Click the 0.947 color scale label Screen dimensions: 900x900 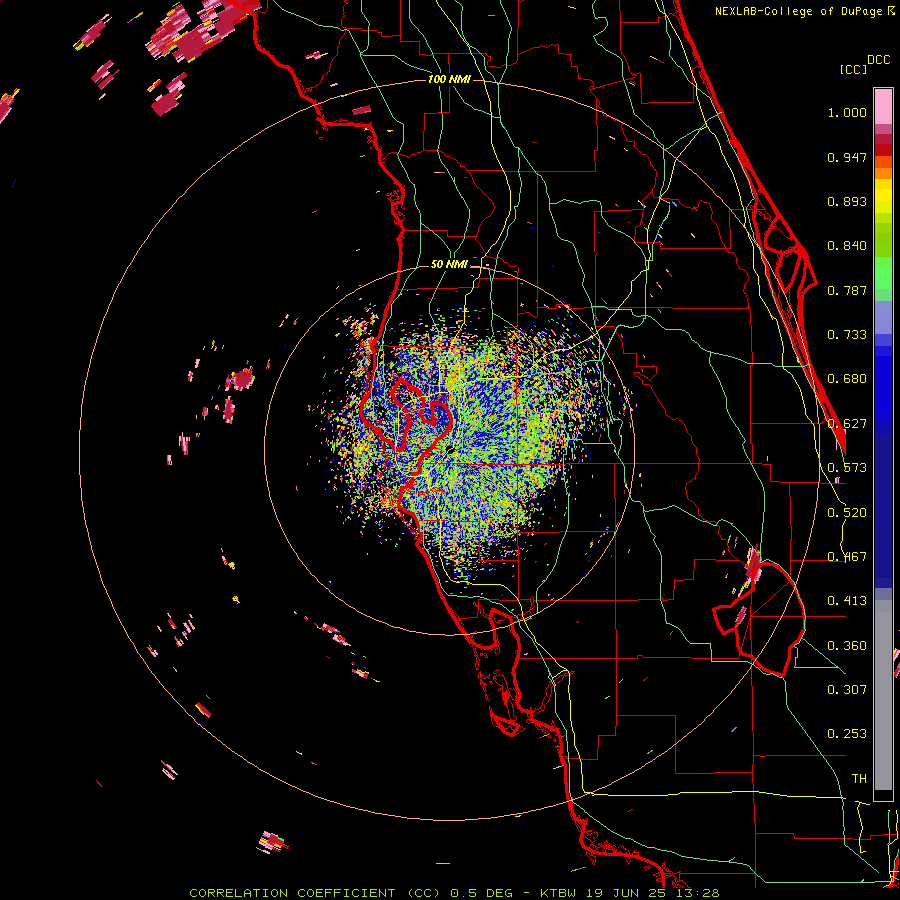(847, 157)
